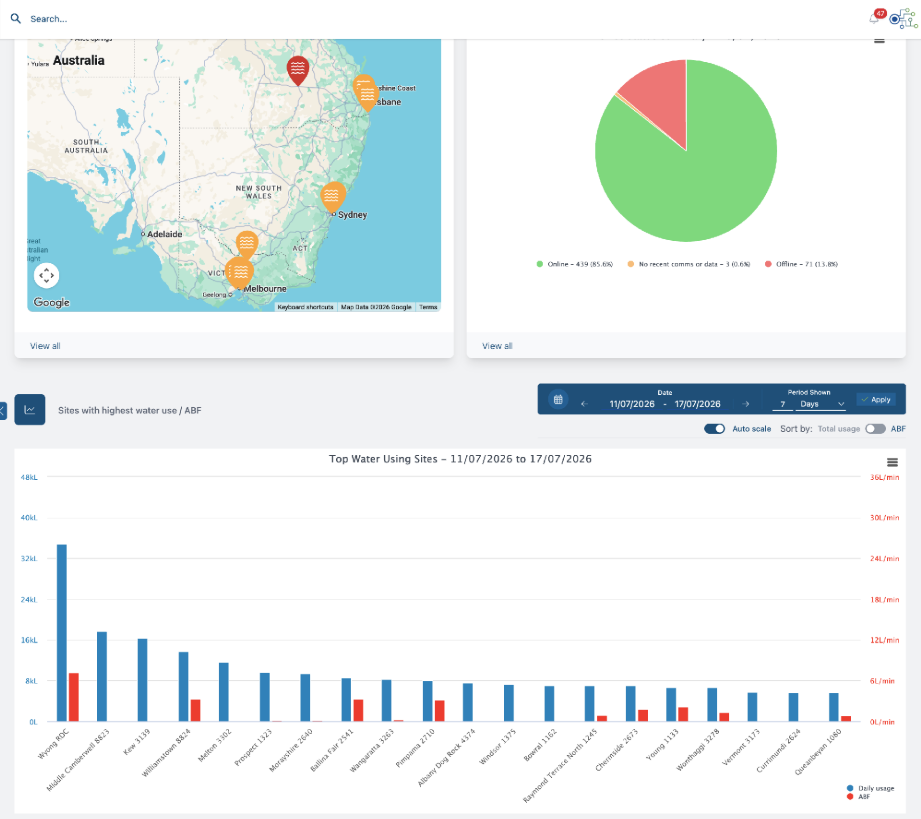The height and width of the screenshot is (819, 921).
Task: Click the Kew 3139 usage bar
Action: point(143,680)
